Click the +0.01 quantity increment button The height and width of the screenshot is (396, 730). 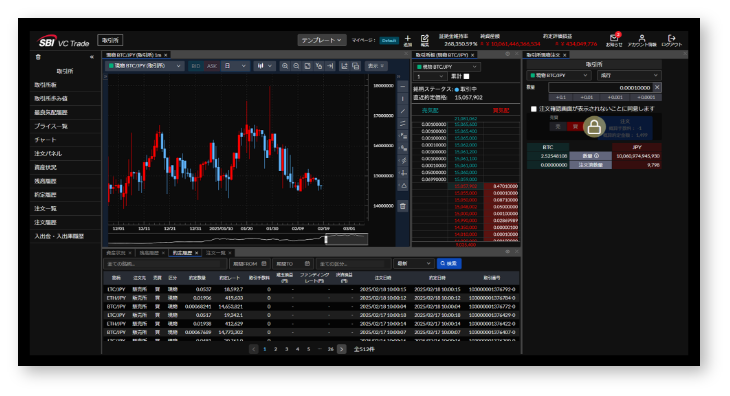587,97
